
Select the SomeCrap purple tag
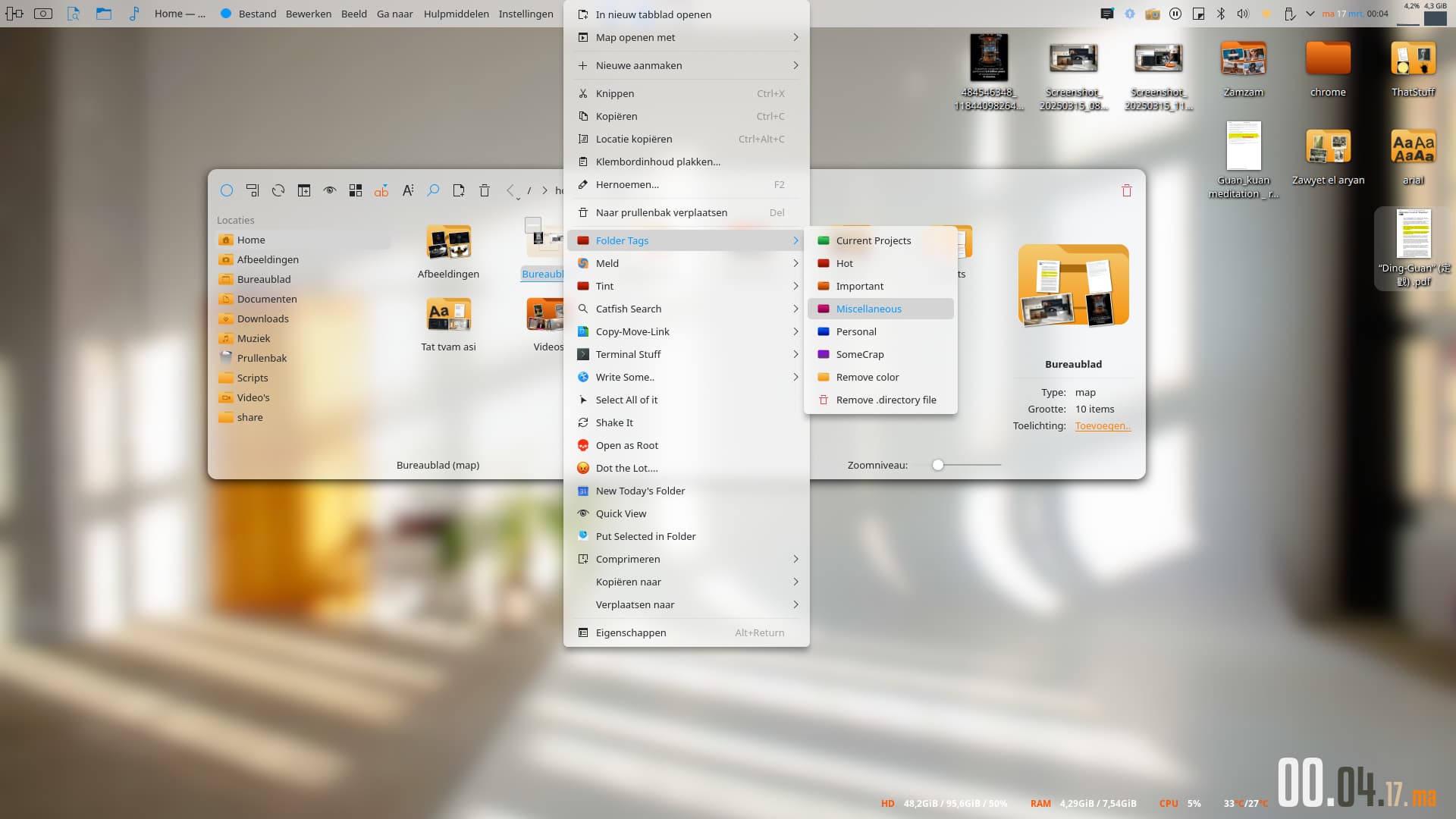pos(880,354)
